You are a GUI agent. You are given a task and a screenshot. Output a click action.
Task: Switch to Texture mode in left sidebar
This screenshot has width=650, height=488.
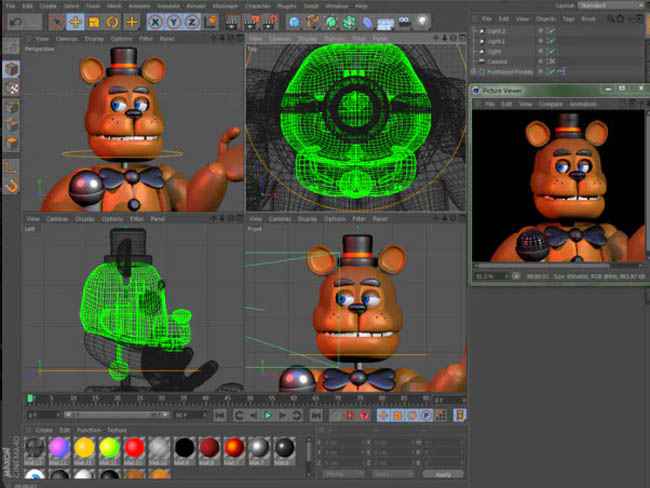click(12, 88)
